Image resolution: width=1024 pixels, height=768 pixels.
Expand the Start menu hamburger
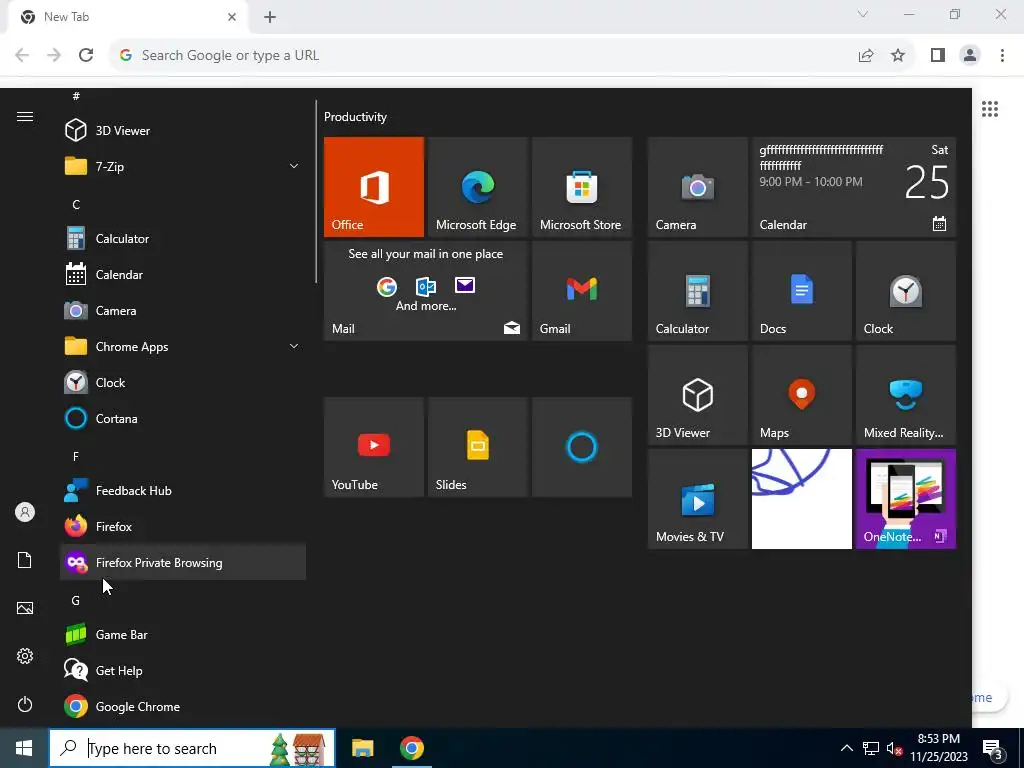[25, 116]
